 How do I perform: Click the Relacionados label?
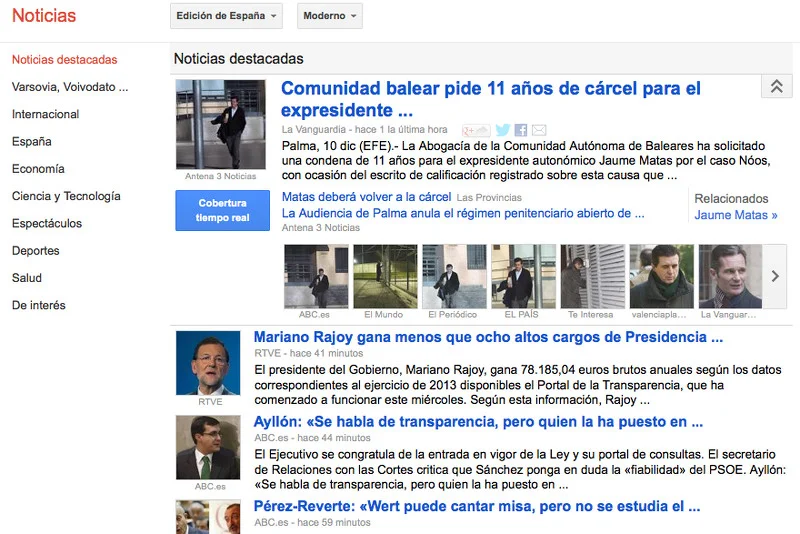(731, 198)
